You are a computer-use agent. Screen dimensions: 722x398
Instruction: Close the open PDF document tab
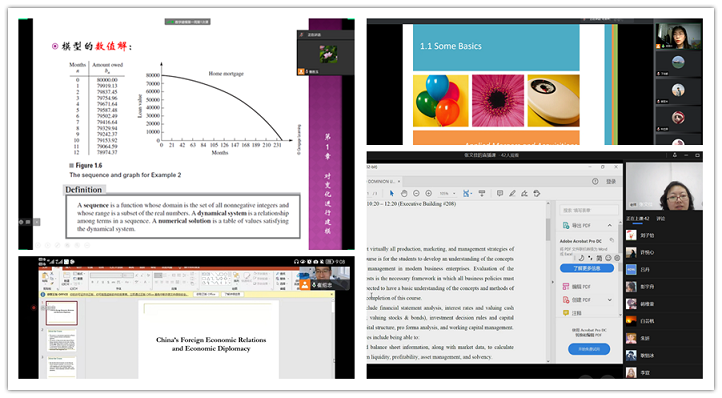point(399,181)
